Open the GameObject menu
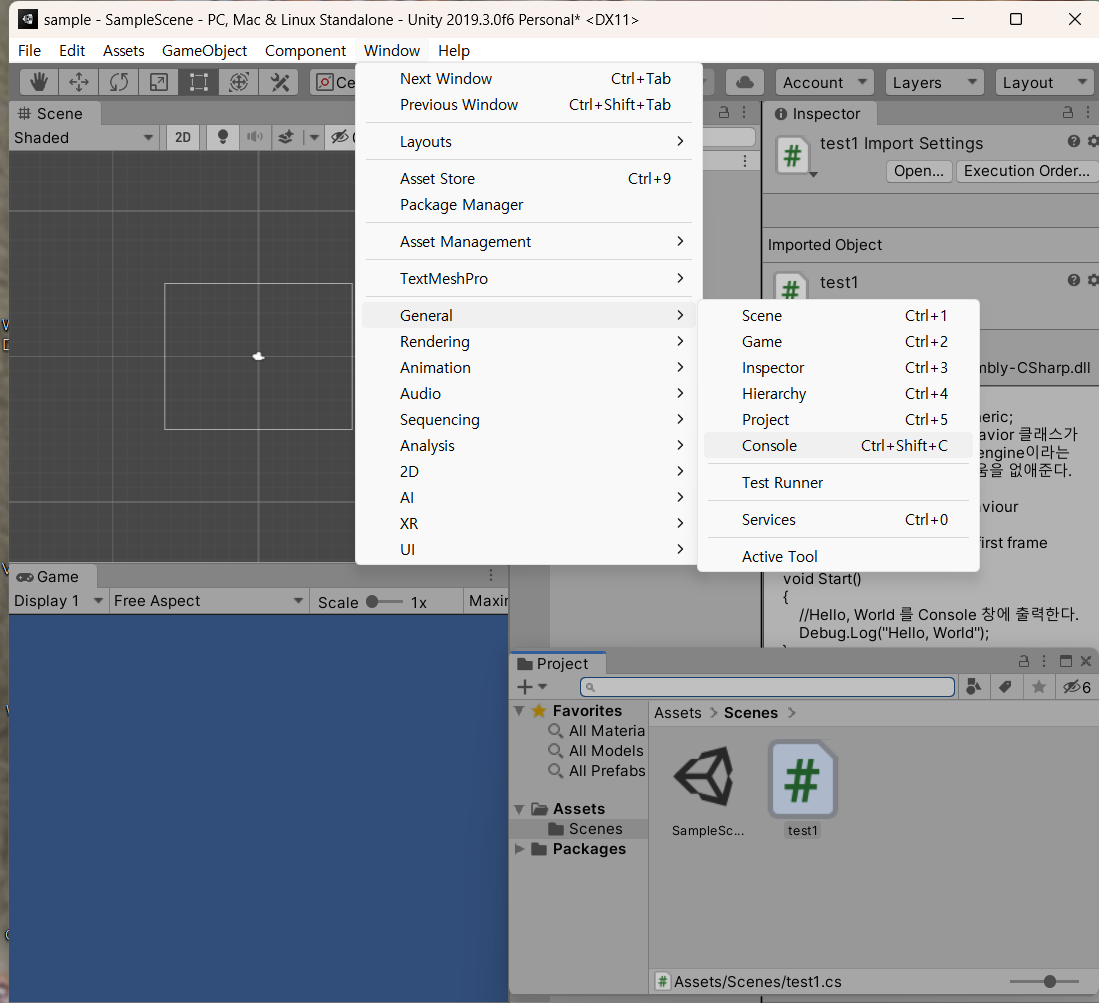Viewport: 1099px width, 1003px height. 204,50
